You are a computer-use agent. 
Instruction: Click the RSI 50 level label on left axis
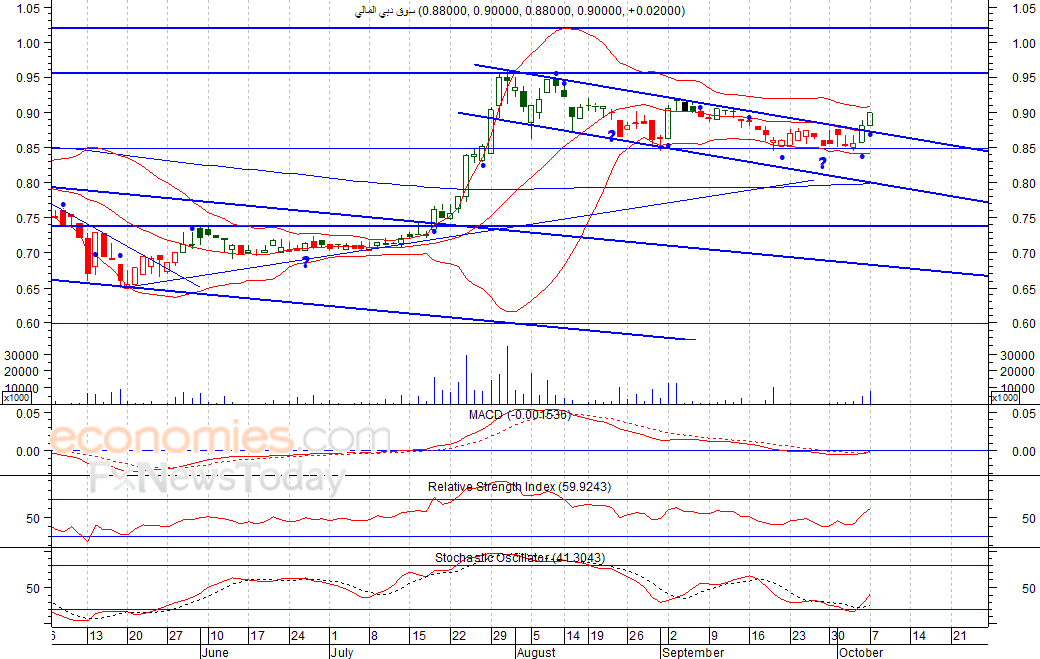tap(33, 518)
